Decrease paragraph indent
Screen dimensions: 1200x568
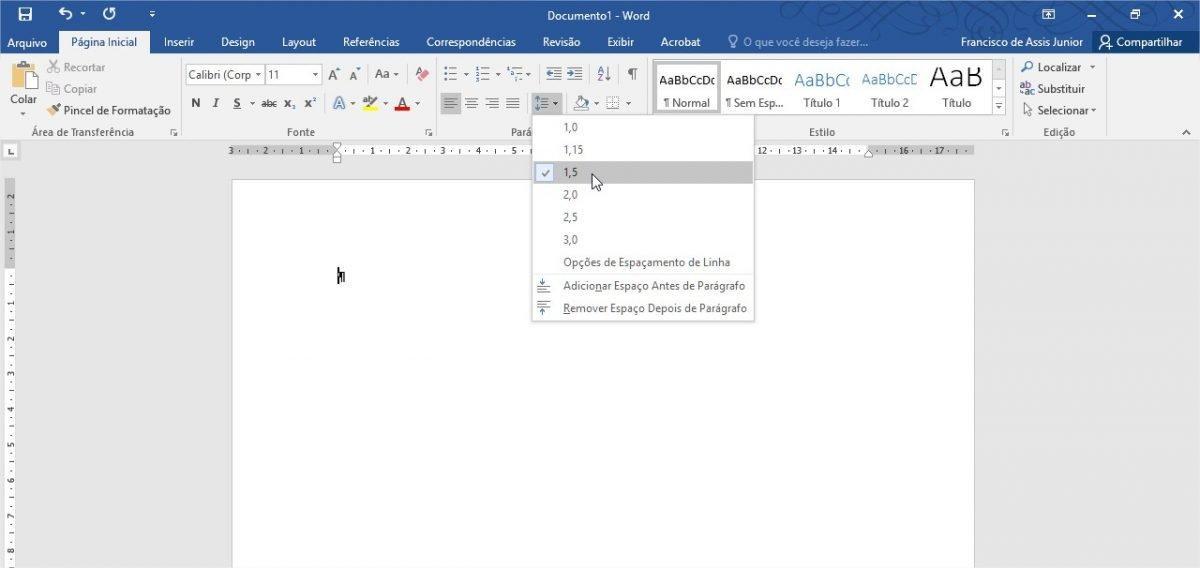pos(553,74)
